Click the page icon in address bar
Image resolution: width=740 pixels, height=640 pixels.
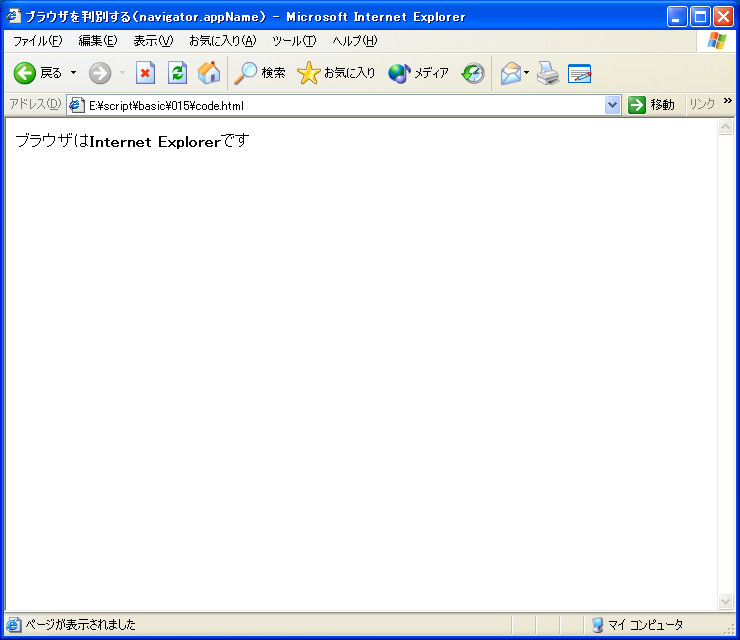pos(77,105)
